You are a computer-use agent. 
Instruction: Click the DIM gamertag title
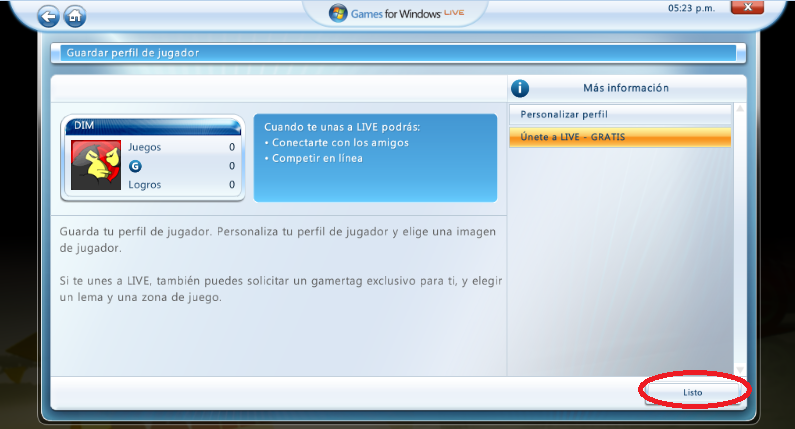point(84,125)
